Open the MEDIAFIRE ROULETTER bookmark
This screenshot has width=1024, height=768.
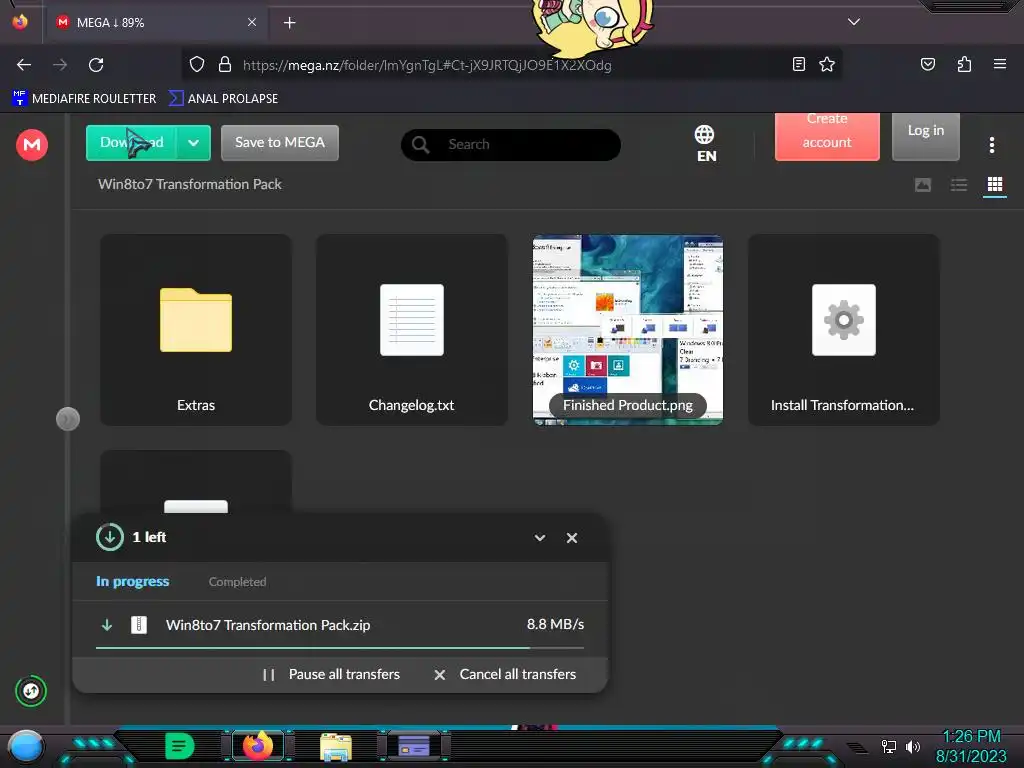(84, 99)
